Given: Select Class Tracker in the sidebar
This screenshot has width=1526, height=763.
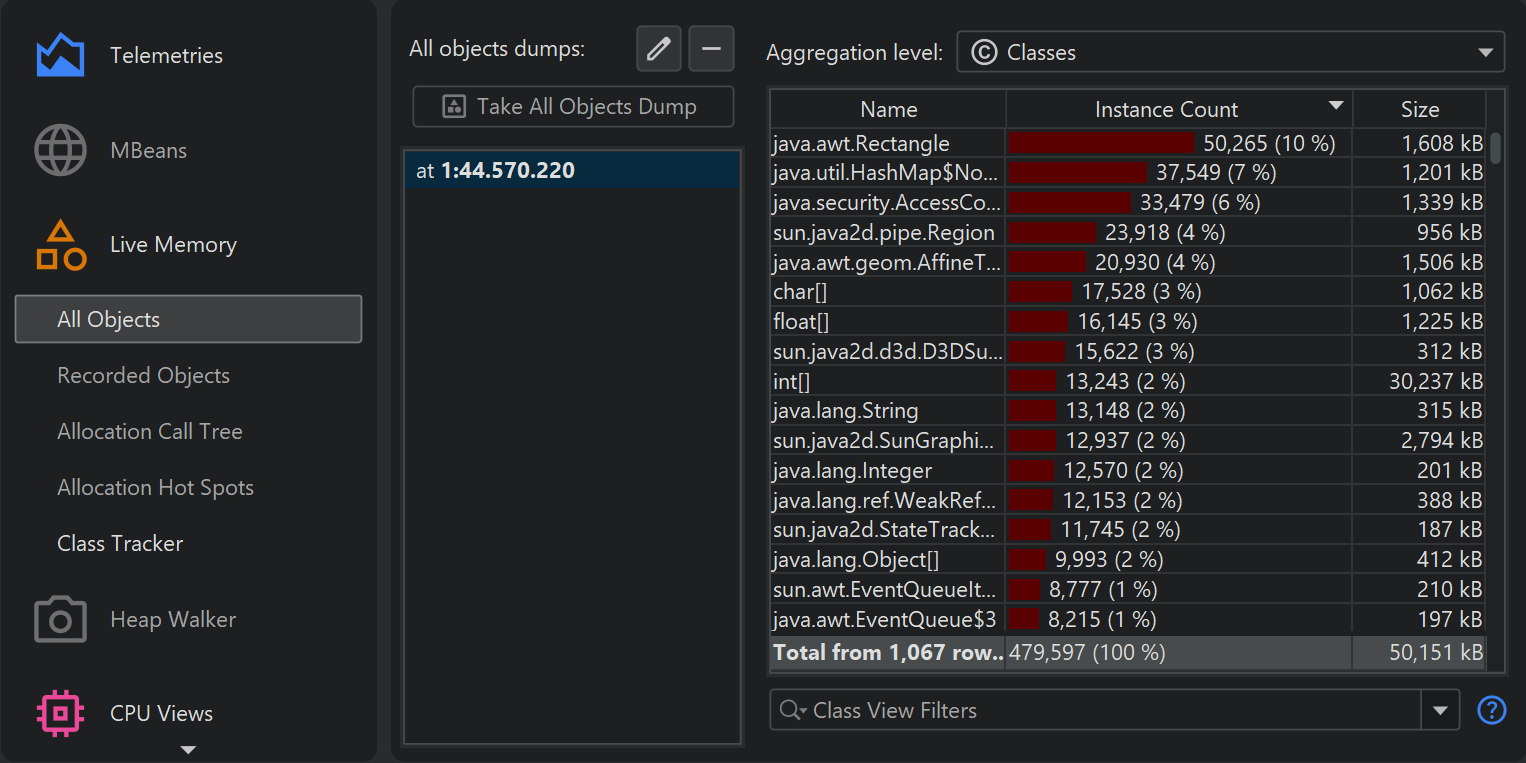Looking at the screenshot, I should pyautogui.click(x=120, y=544).
